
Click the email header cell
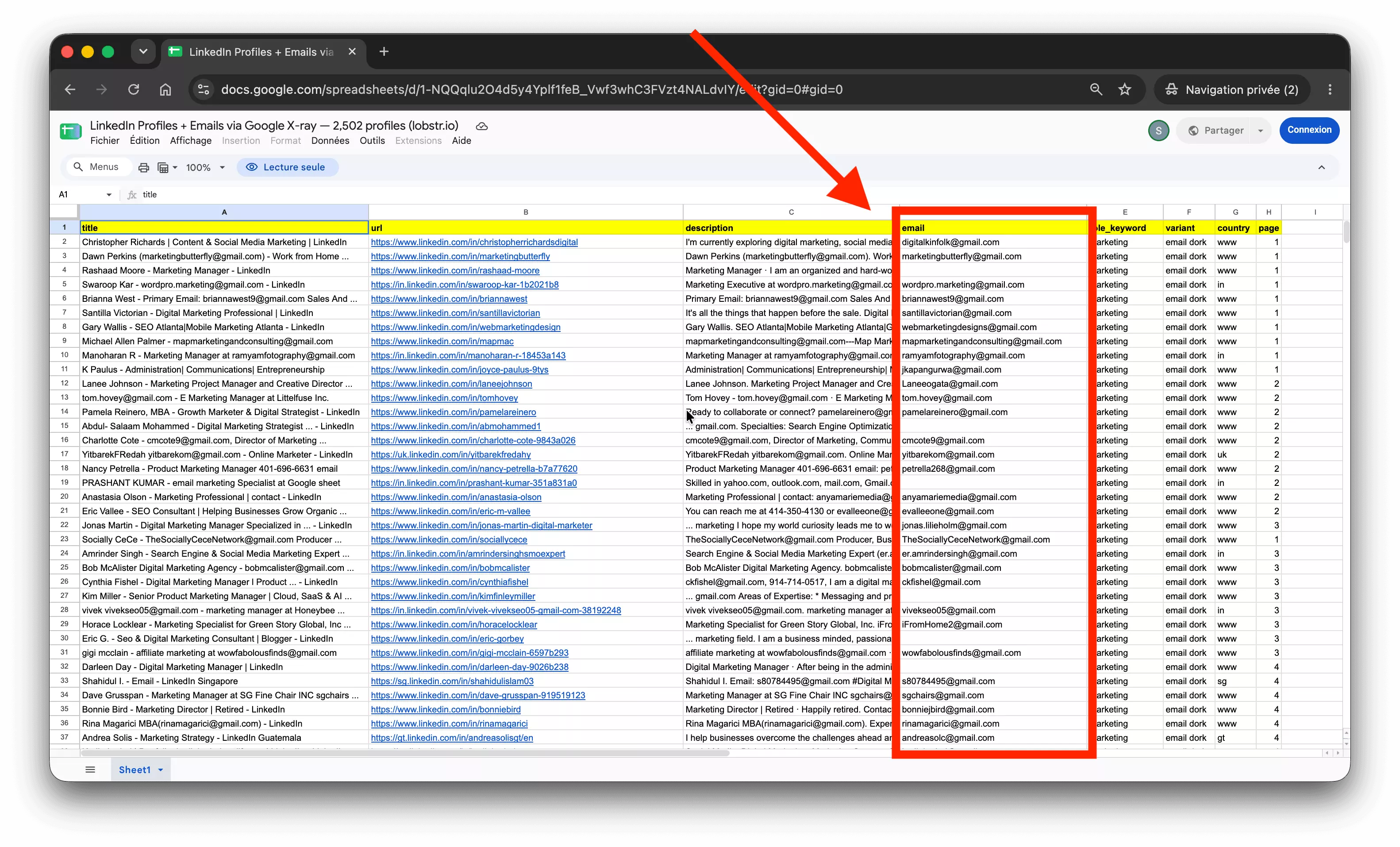(994, 228)
